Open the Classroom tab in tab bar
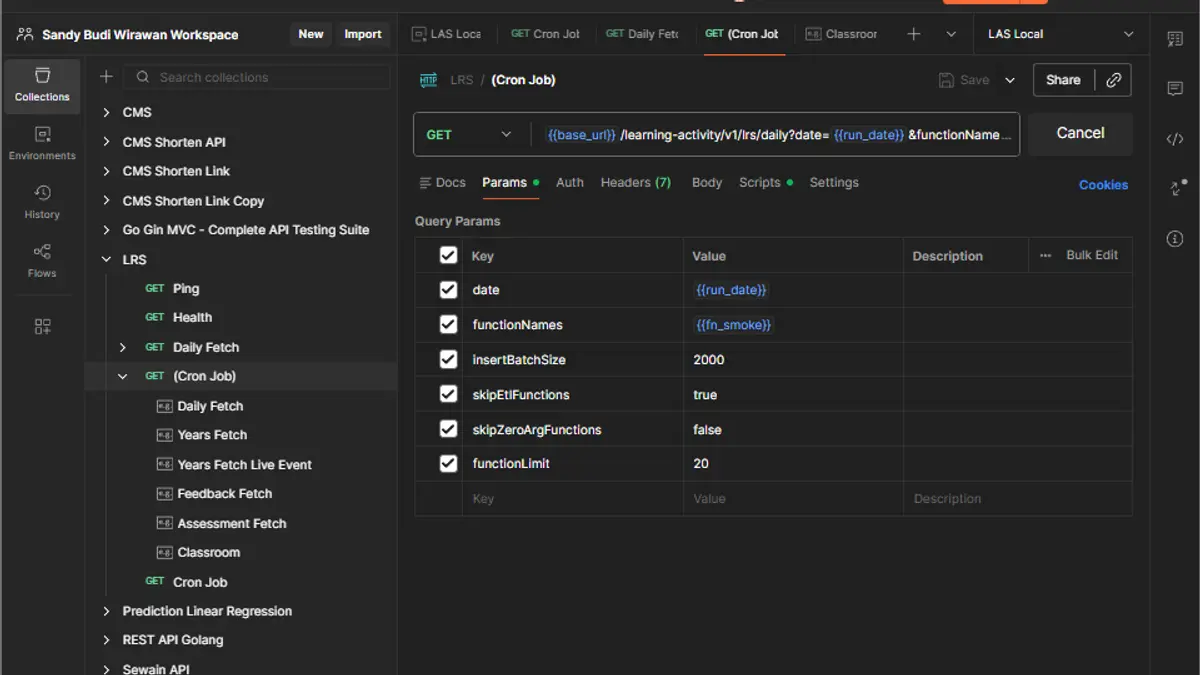 pyautogui.click(x=842, y=34)
